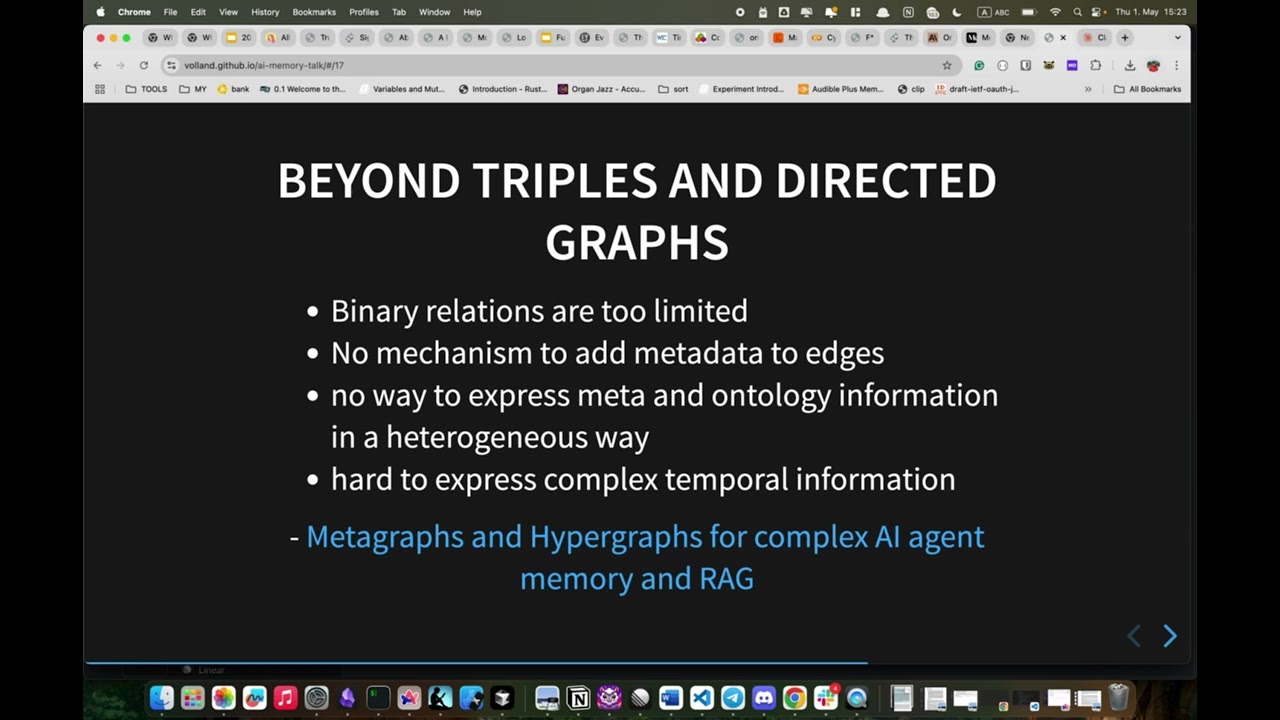
Task: Open the Window menu
Action: tap(434, 12)
